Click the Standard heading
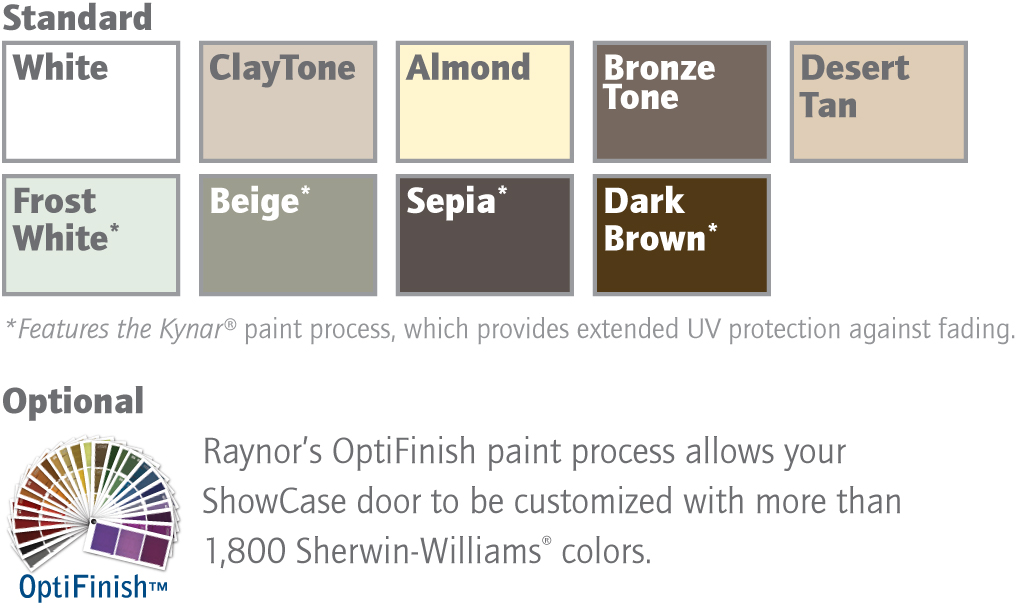Image resolution: width=1016 pixels, height=610 pixels. [77, 18]
